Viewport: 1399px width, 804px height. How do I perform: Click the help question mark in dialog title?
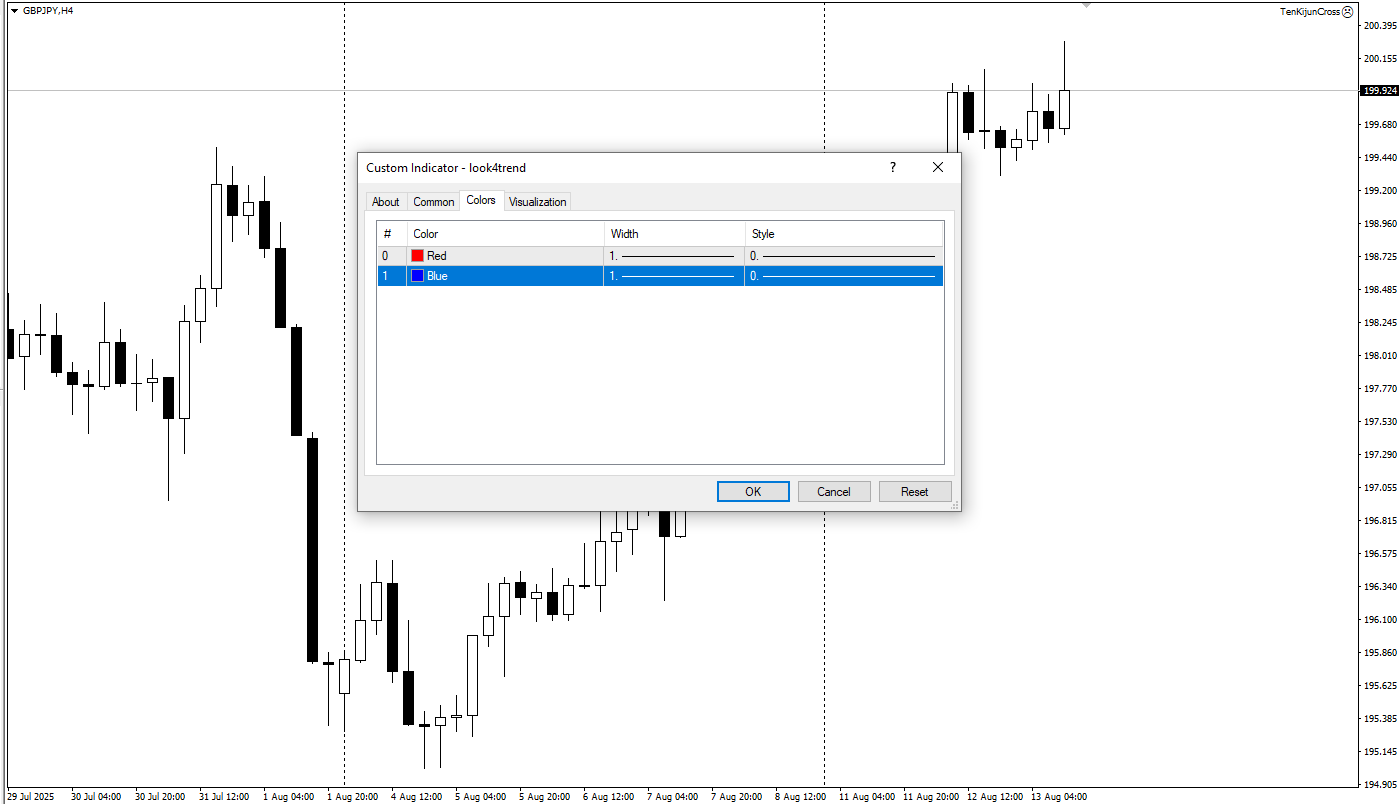tap(893, 168)
